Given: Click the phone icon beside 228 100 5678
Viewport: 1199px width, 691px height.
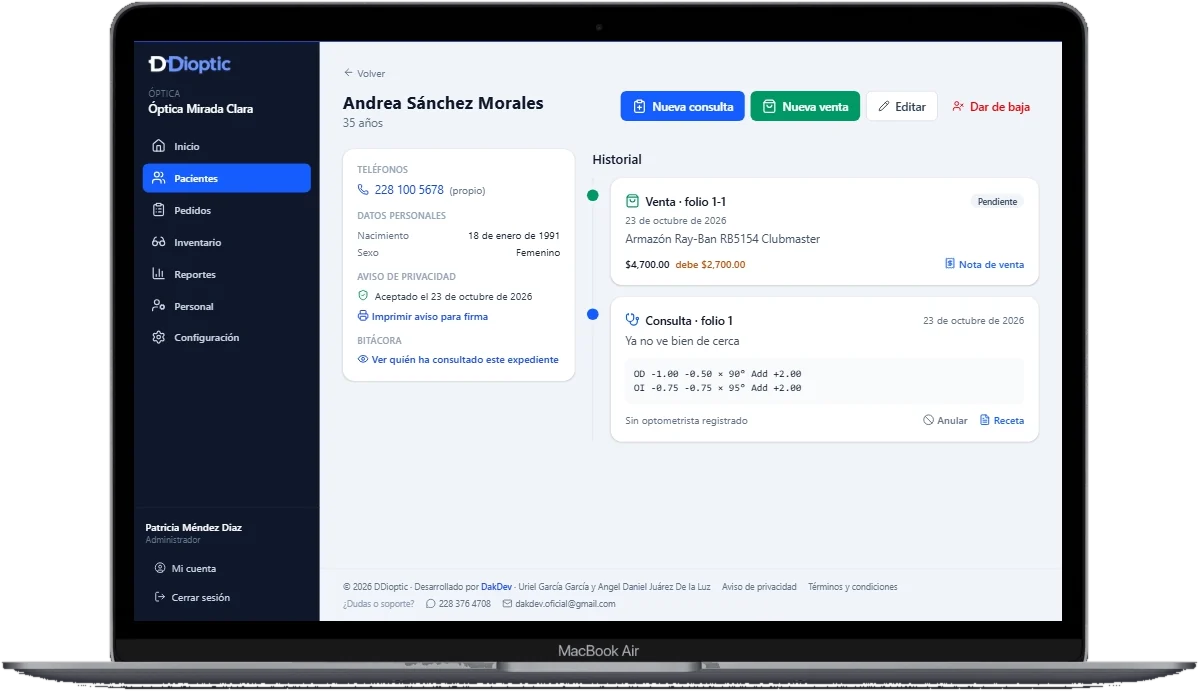Looking at the screenshot, I should click(x=363, y=190).
